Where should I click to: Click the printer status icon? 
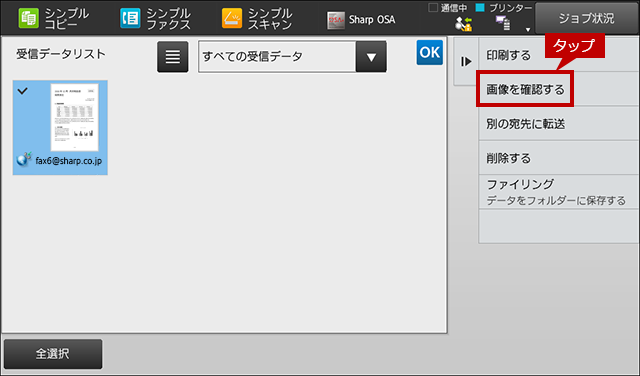[x=502, y=23]
